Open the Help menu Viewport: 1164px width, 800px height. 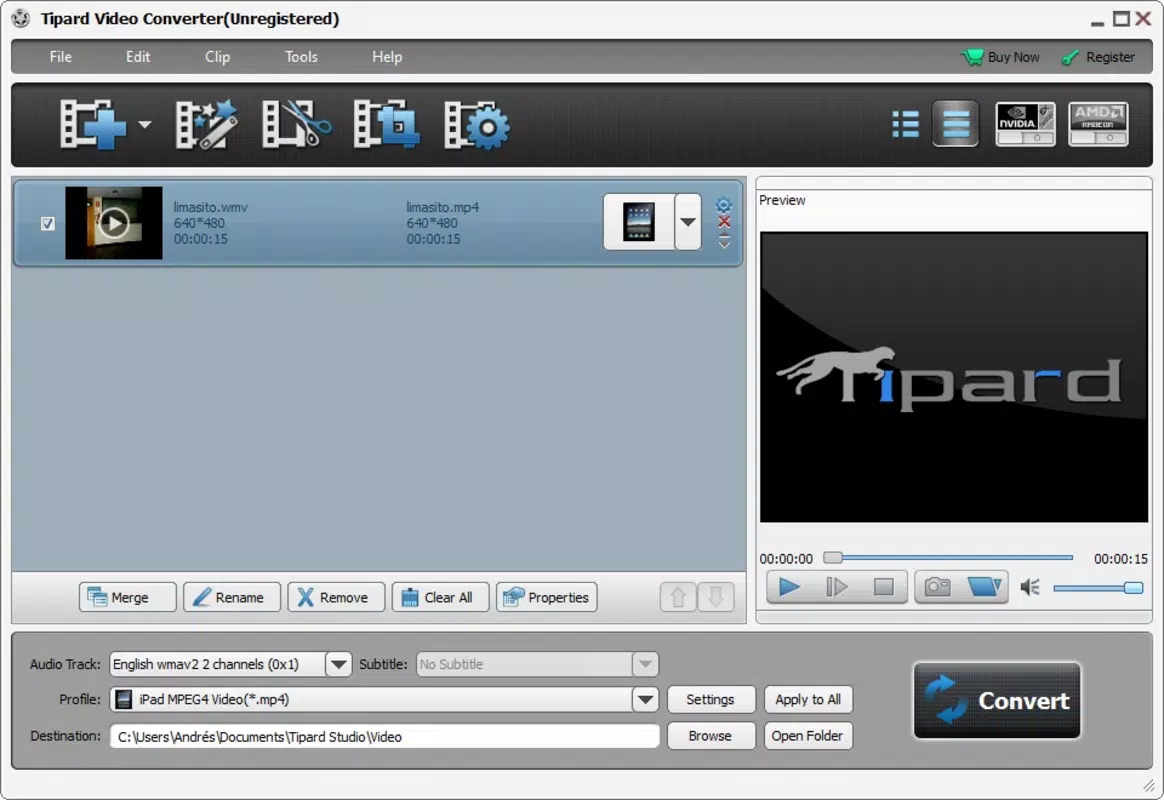387,56
